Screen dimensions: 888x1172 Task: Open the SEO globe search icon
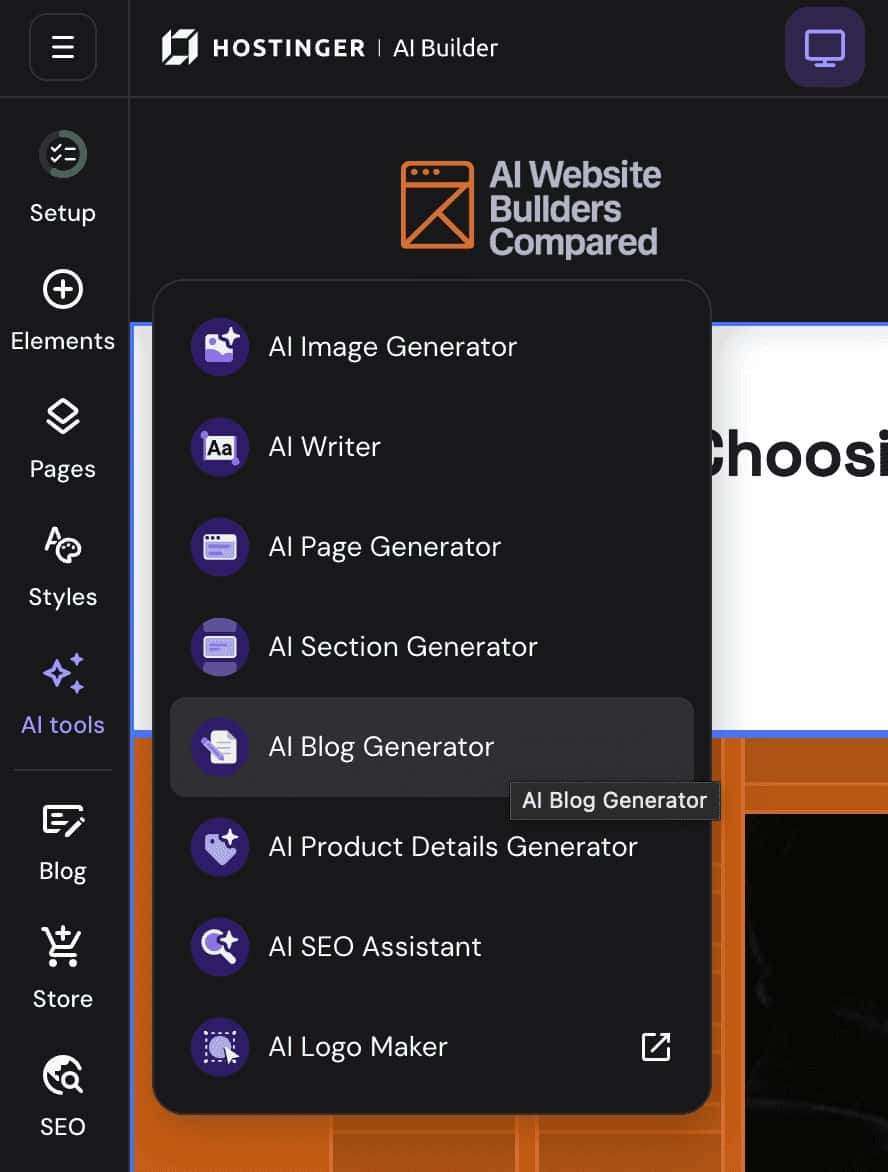point(63,1075)
